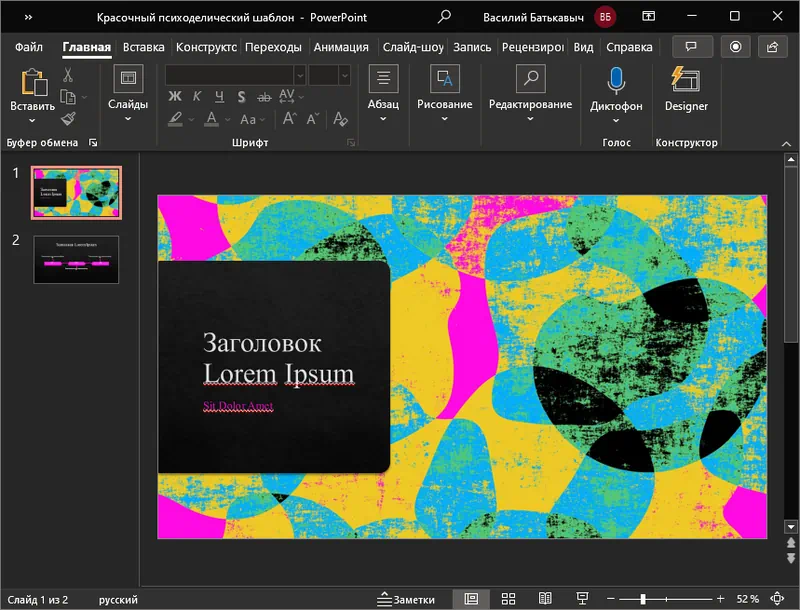Toggle bold formatting (Ж)
Image resolution: width=800 pixels, height=610 pixels.
click(x=174, y=97)
